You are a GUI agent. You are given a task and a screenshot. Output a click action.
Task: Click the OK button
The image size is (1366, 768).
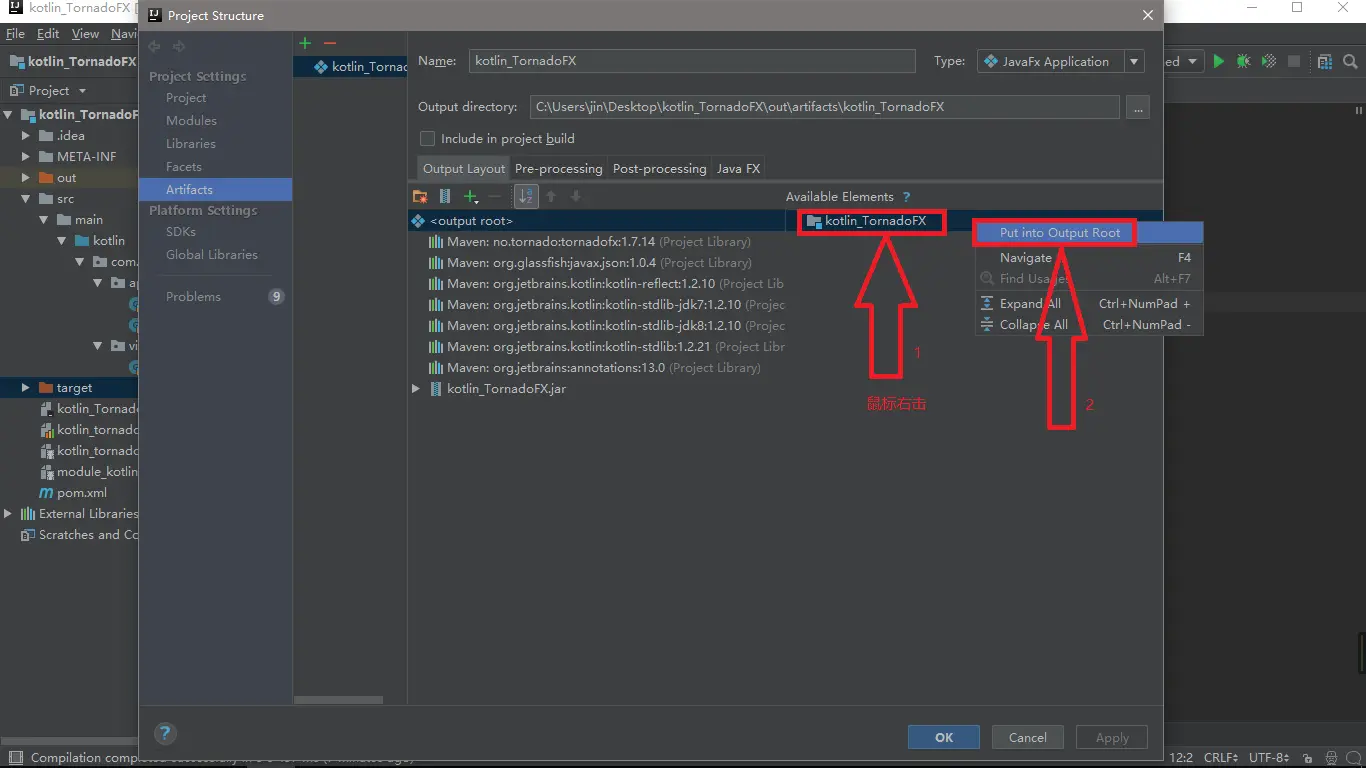(944, 737)
